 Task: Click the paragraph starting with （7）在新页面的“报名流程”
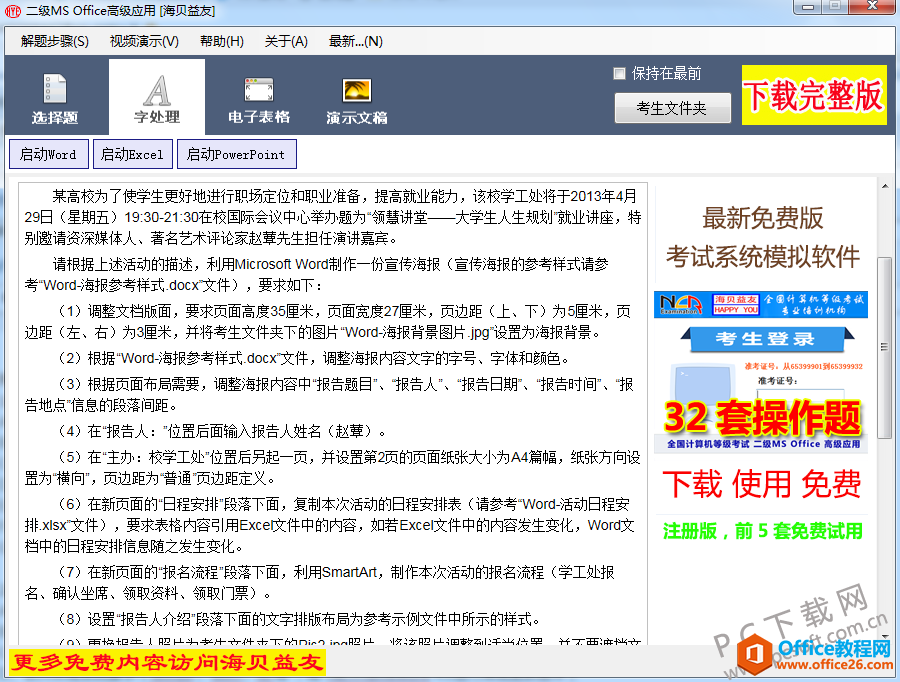point(320,582)
